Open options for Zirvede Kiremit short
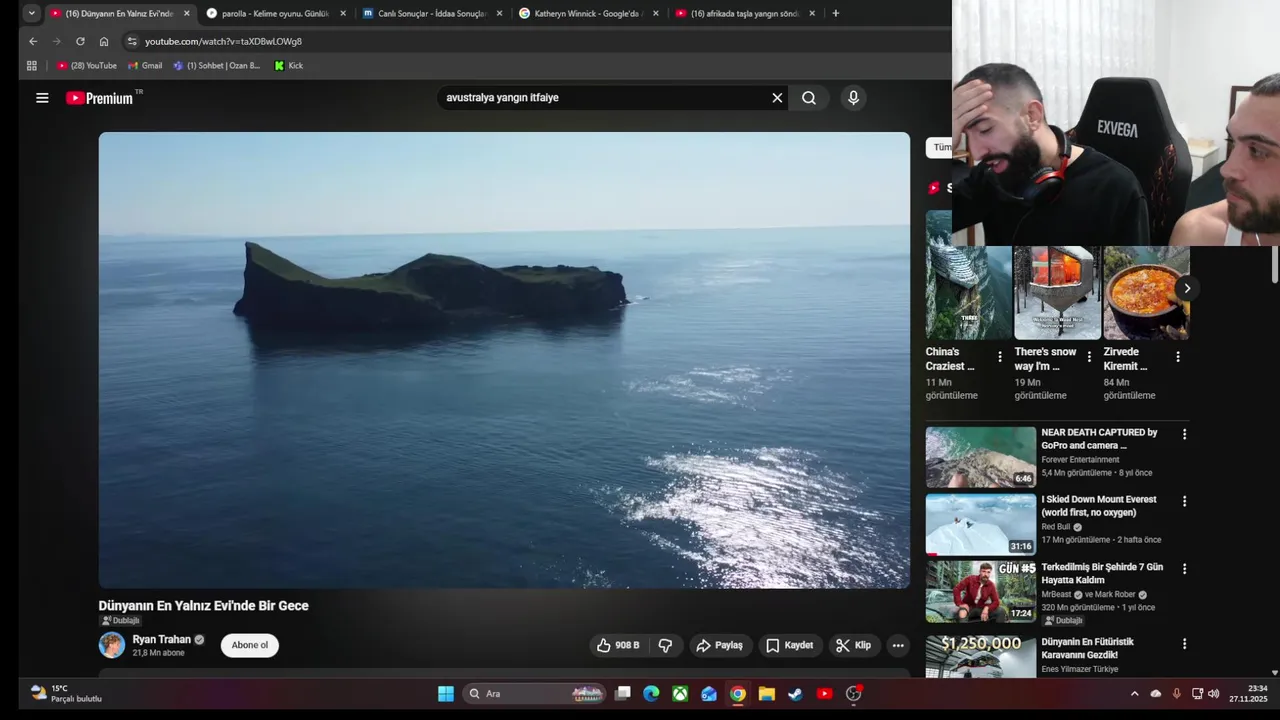 pos(1178,357)
